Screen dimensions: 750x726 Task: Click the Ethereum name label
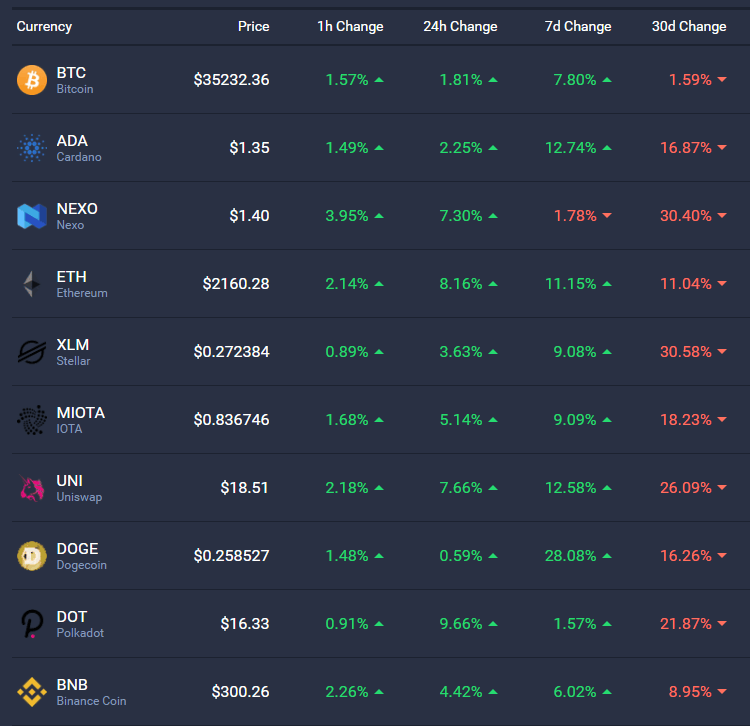pyautogui.click(x=82, y=293)
